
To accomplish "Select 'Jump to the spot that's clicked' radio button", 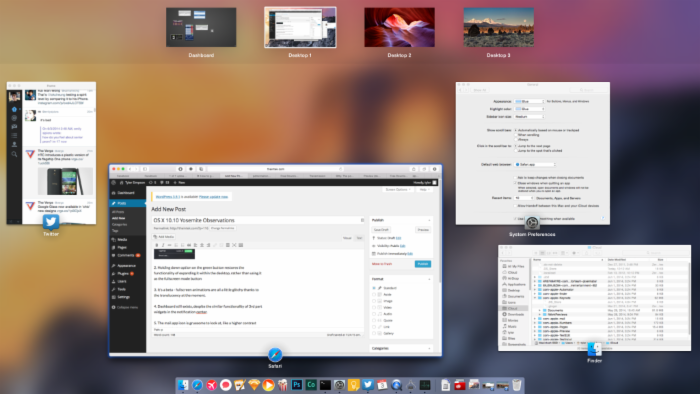I will [x=516, y=151].
